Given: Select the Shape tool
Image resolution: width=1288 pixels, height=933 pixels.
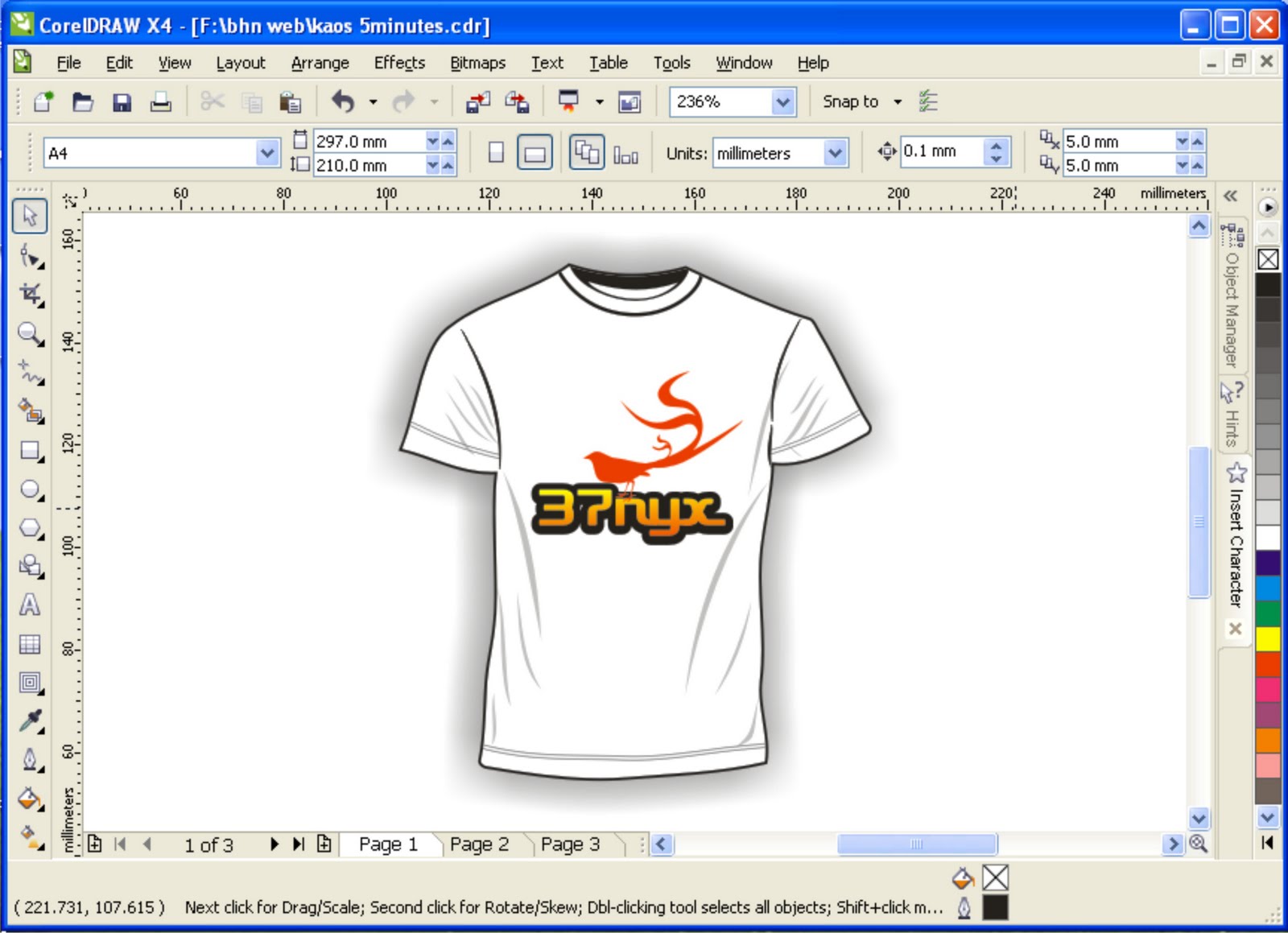Looking at the screenshot, I should (x=31, y=256).
